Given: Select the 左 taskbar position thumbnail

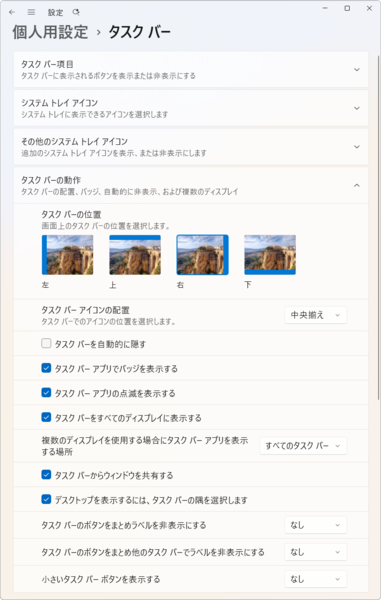Looking at the screenshot, I should tap(67, 255).
